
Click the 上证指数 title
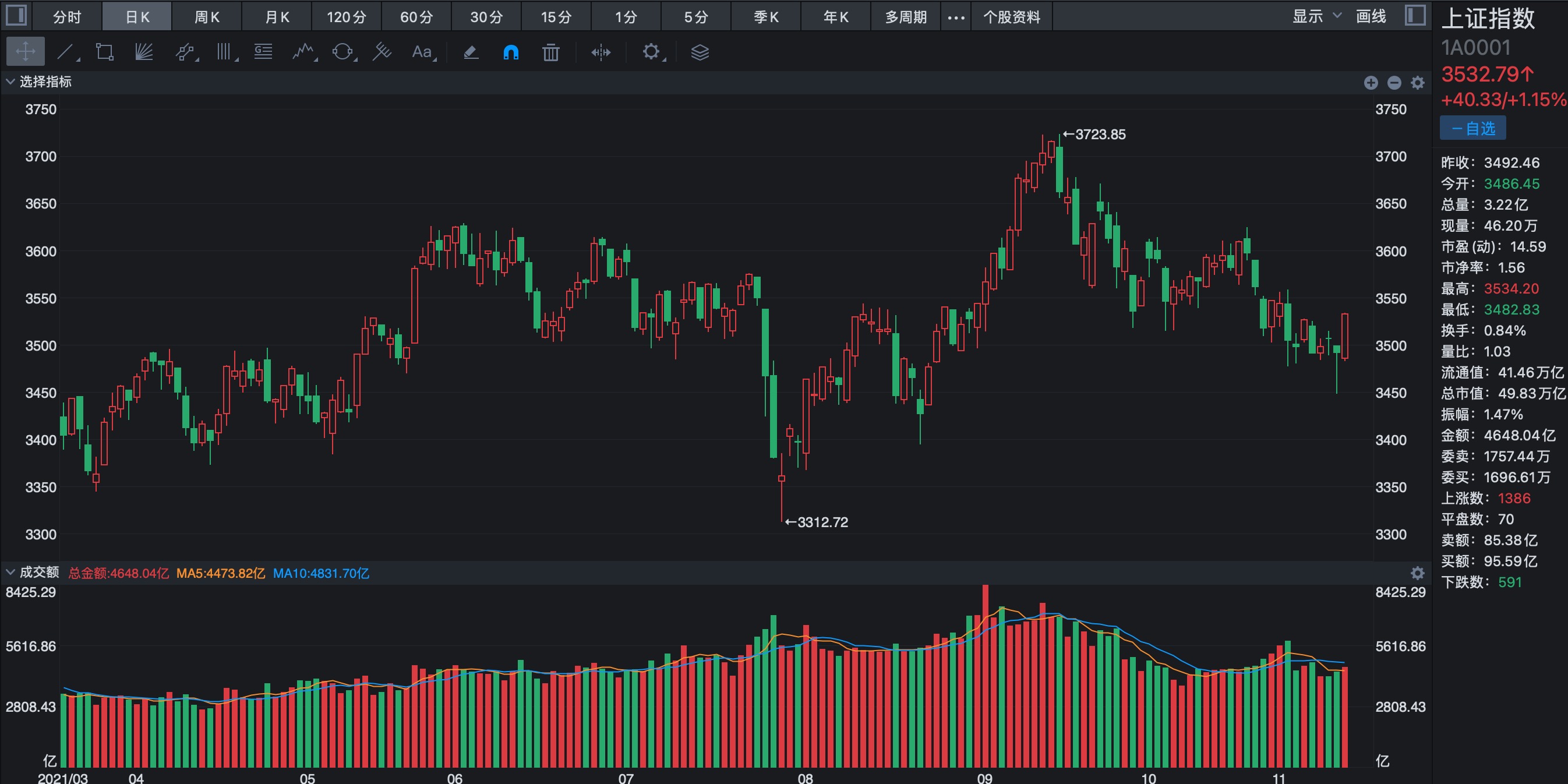tap(1488, 18)
